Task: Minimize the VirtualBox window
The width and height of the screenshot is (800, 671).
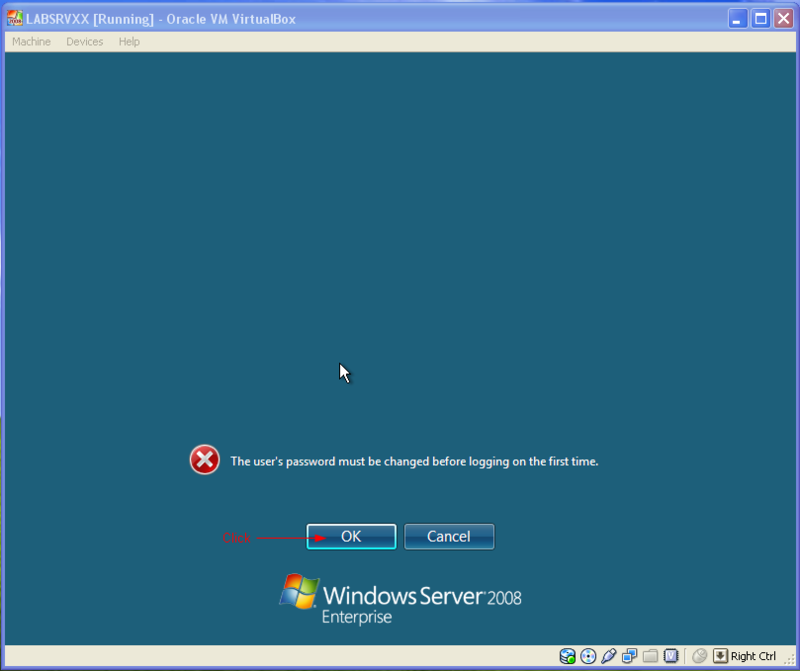Action: (x=737, y=19)
